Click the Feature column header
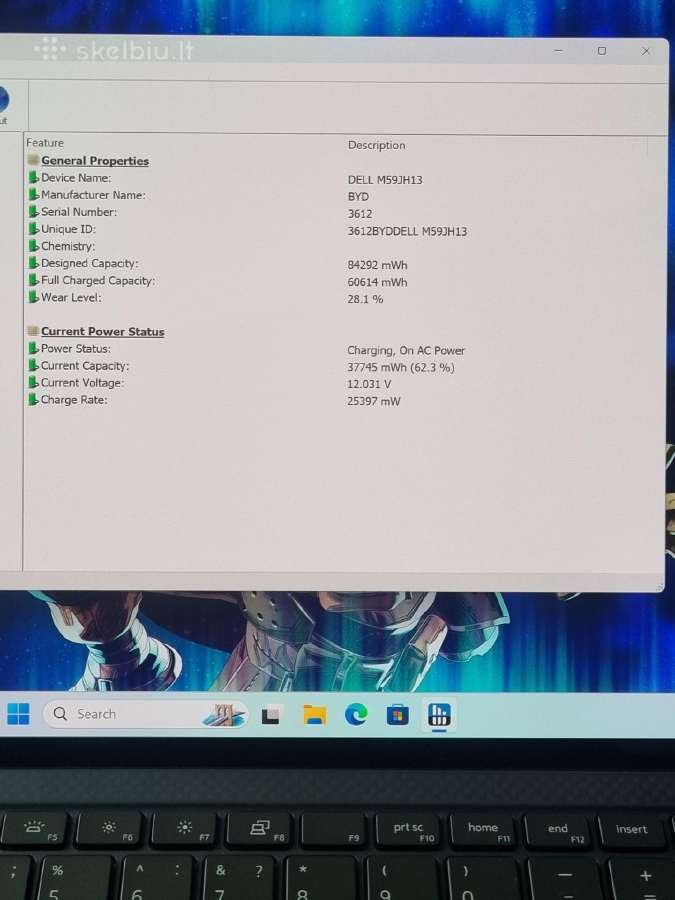The height and width of the screenshot is (900, 675). [45, 142]
